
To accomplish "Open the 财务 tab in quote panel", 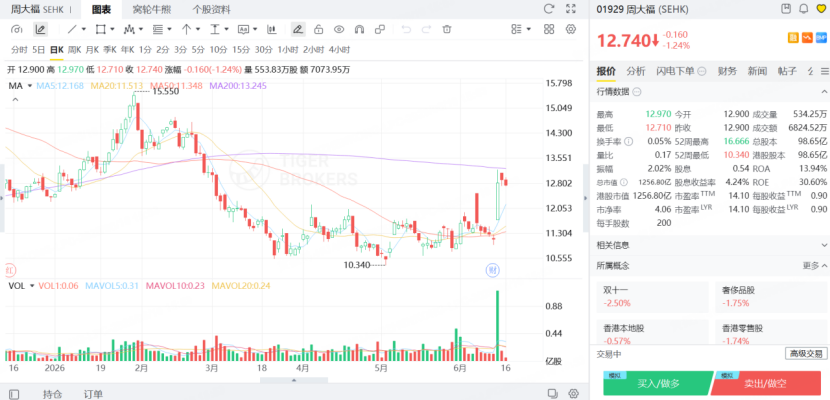I will click(727, 71).
